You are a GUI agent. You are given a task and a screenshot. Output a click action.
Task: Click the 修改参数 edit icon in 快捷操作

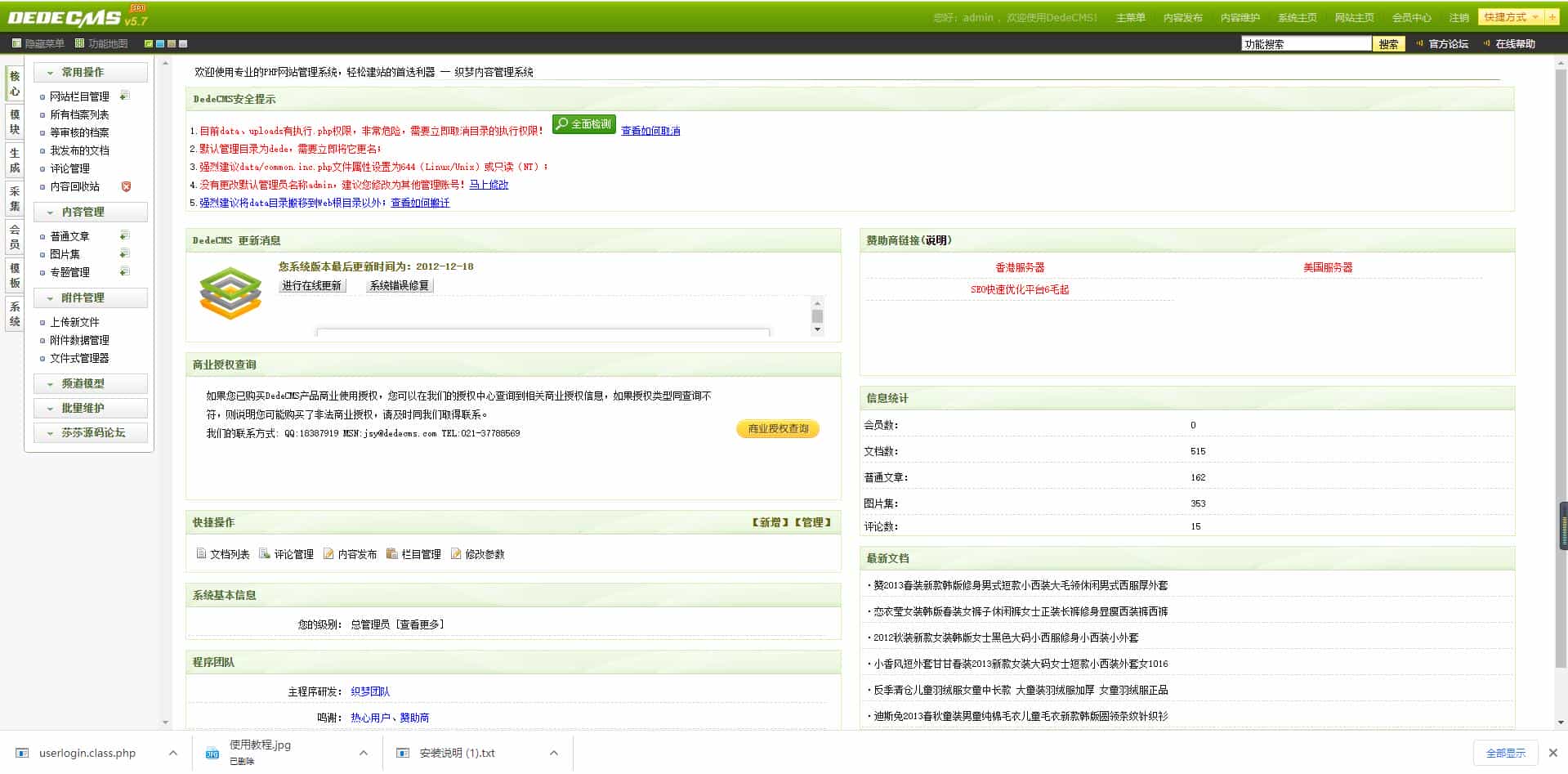[x=456, y=553]
